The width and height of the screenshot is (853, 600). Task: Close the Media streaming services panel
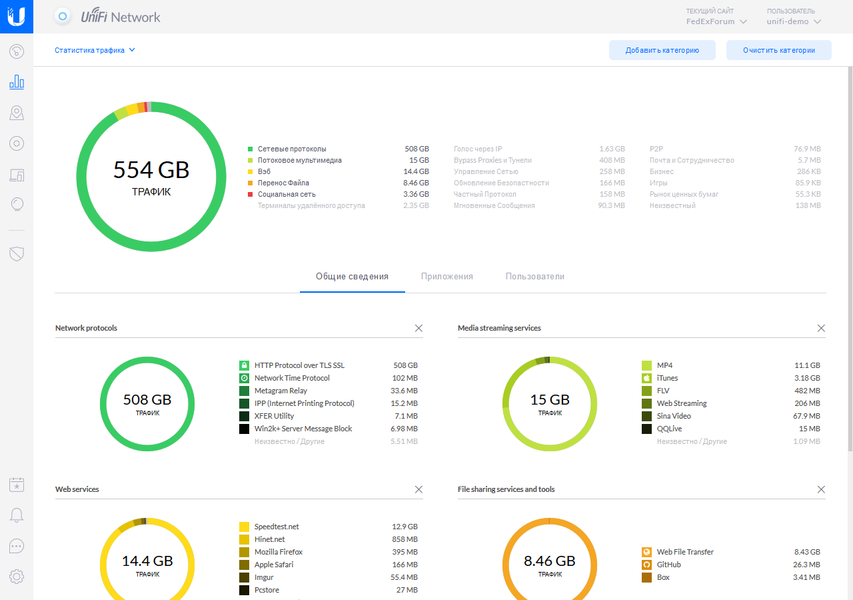point(821,328)
